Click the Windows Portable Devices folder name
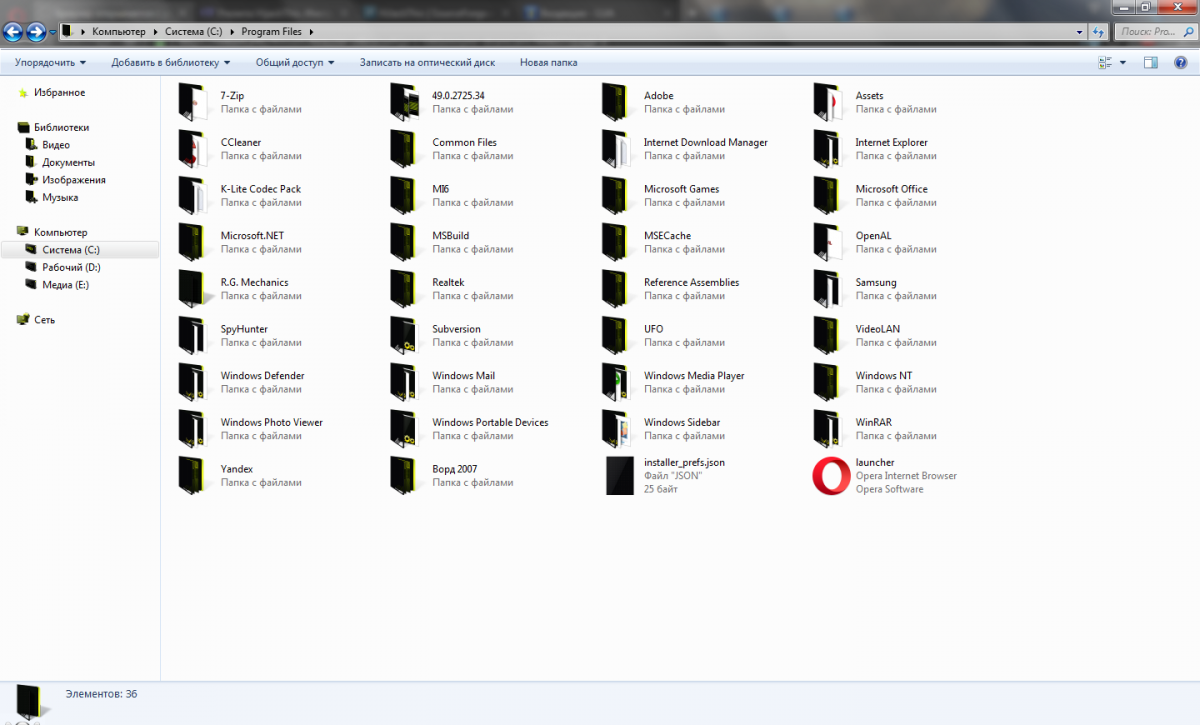The height and width of the screenshot is (725, 1200). [x=490, y=422]
